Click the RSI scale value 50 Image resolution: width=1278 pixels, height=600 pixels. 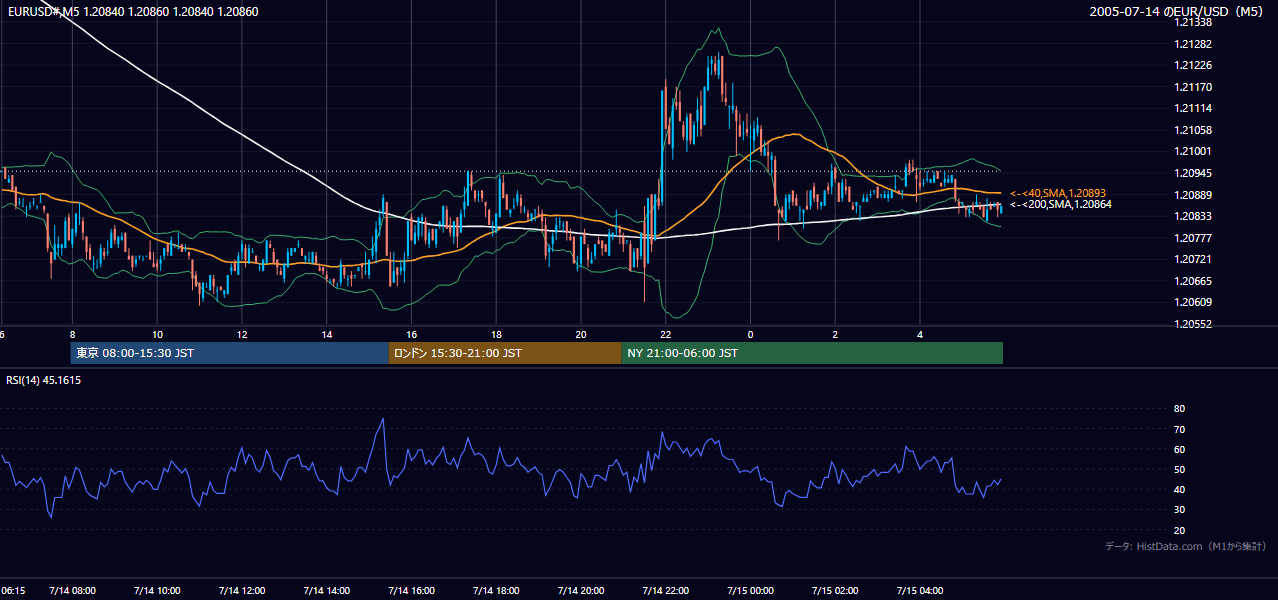point(1179,469)
